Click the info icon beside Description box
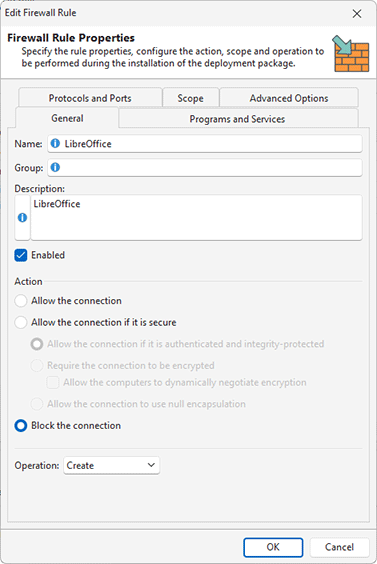Viewport: 377px width, 564px height. pyautogui.click(x=22, y=218)
